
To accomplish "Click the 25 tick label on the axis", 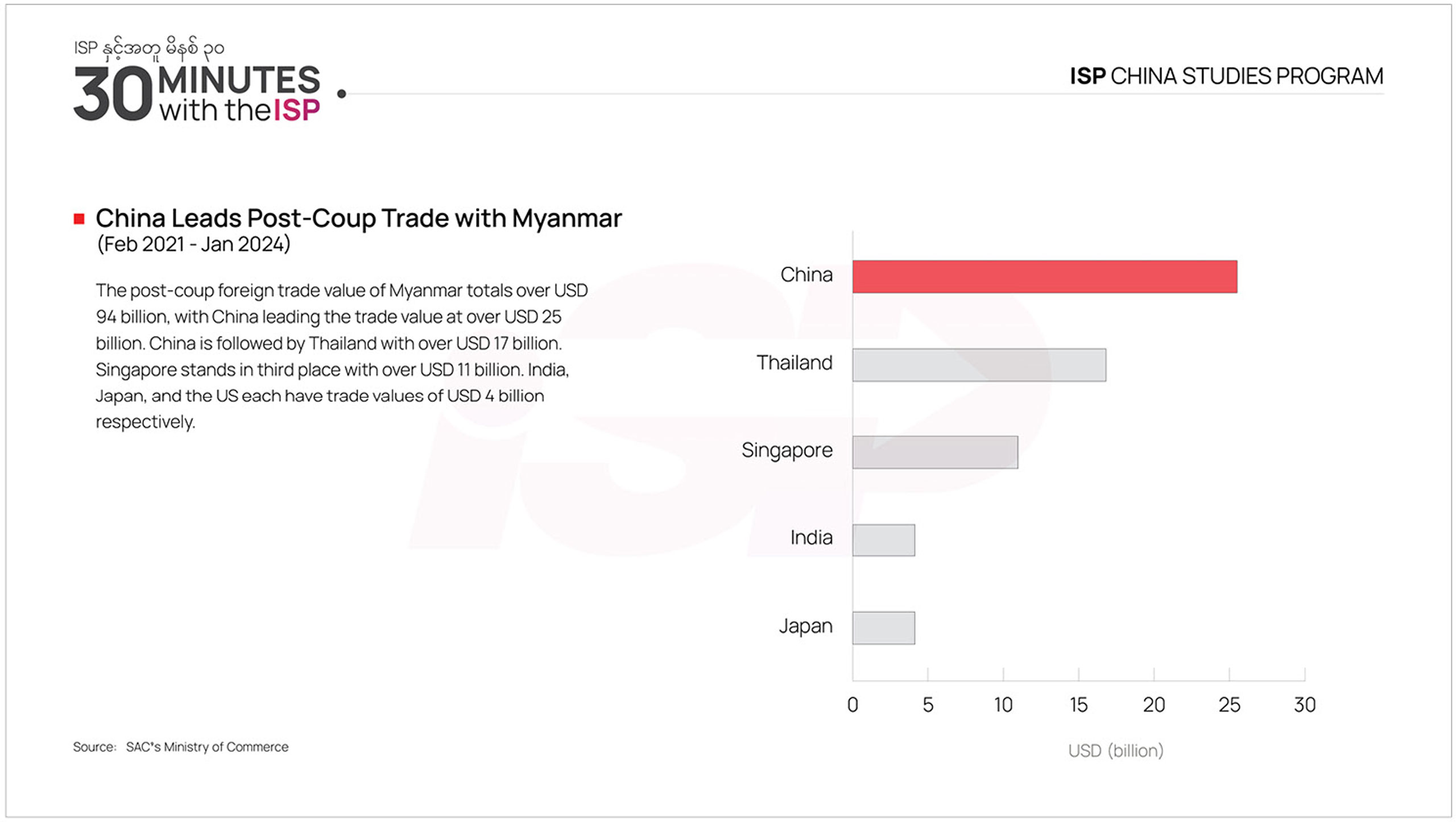I will pos(1229,705).
